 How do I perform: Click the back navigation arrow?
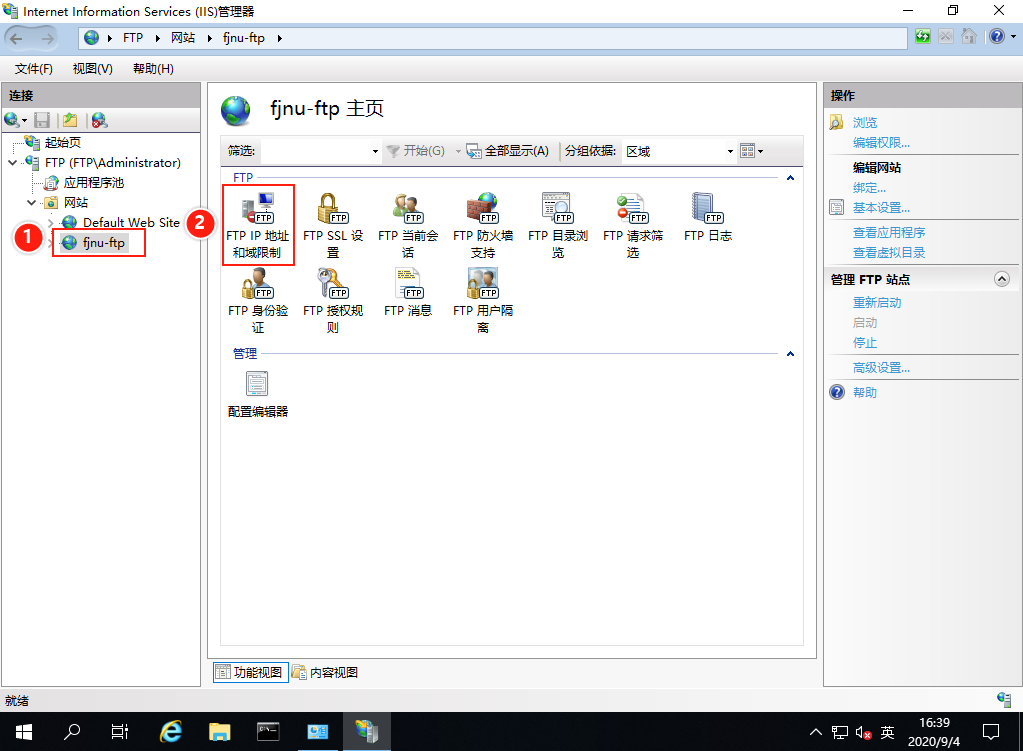click(16, 38)
